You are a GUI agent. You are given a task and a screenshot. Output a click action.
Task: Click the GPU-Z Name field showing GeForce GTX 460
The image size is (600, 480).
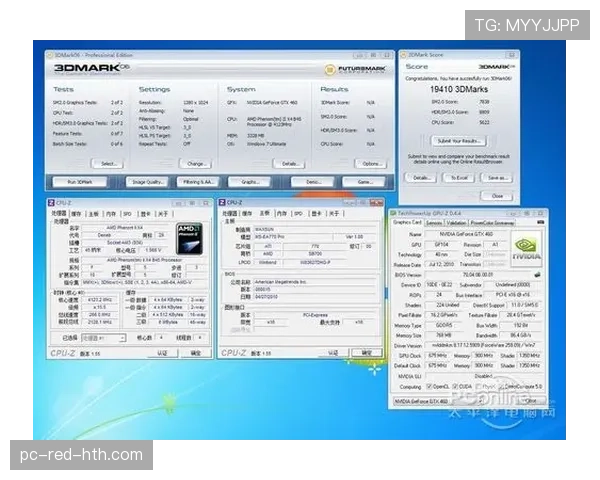point(466,234)
